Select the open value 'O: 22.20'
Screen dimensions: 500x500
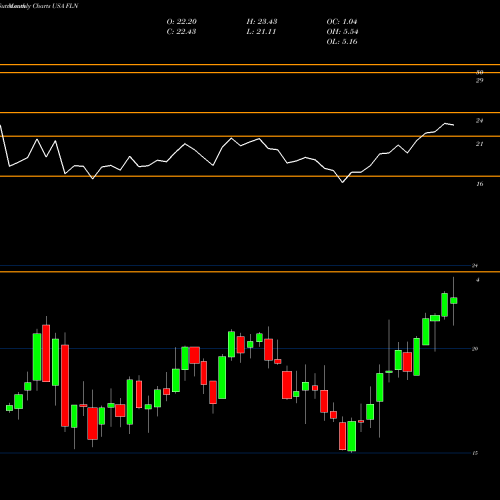182,22
